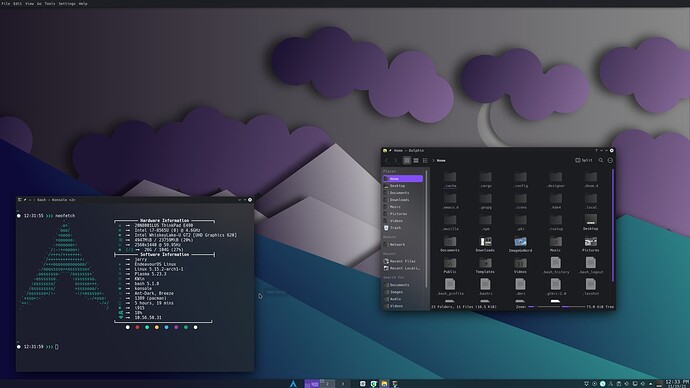Click the Home breadcrumb in Dolphin location bar
The width and height of the screenshot is (690, 388).
click(441, 161)
